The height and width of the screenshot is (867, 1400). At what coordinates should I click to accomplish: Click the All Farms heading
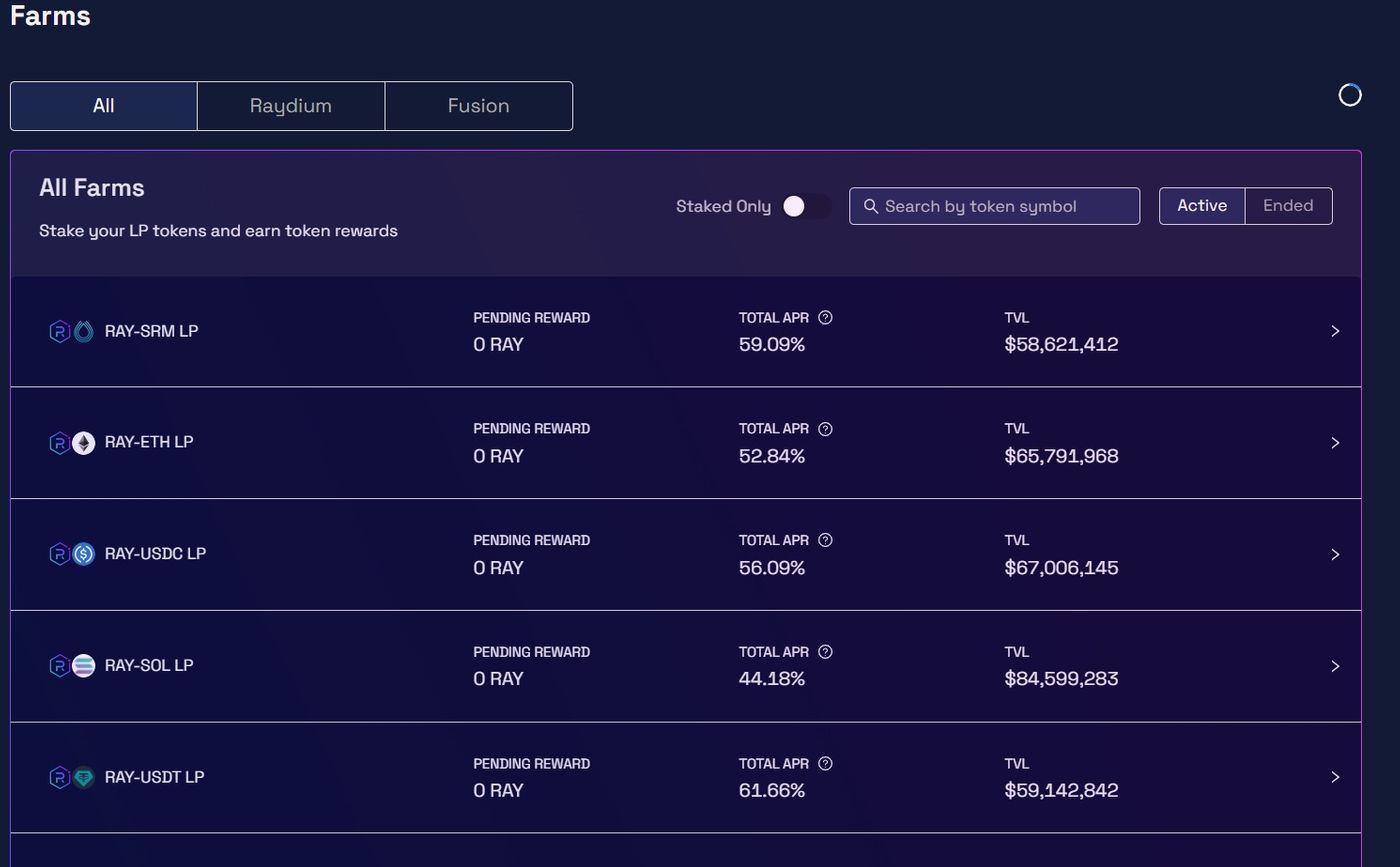pos(92,188)
